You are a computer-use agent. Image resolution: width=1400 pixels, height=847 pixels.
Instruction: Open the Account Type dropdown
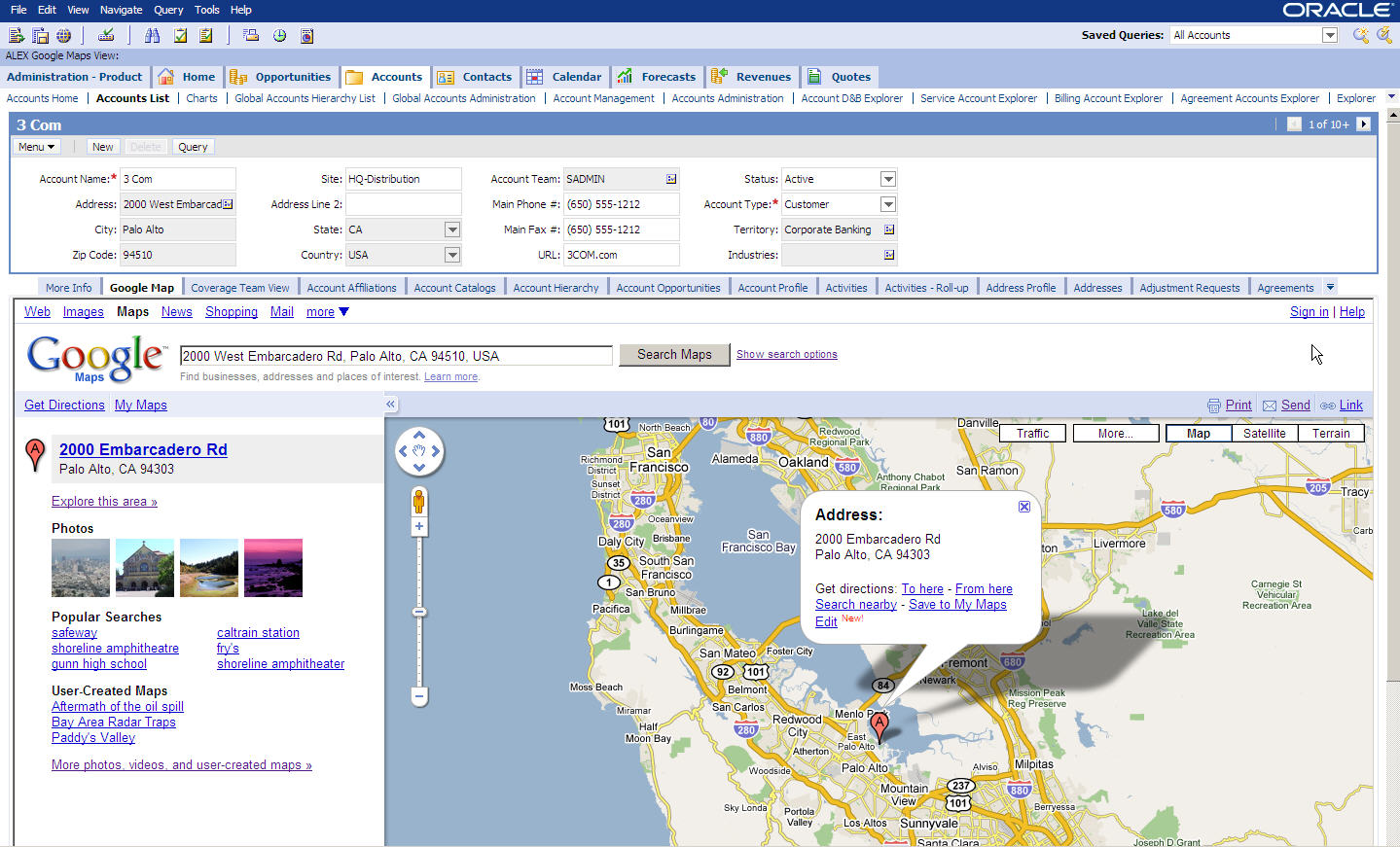888,204
